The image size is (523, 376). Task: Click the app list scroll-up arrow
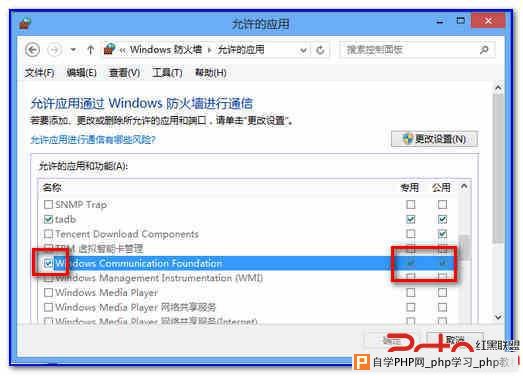tap(464, 187)
